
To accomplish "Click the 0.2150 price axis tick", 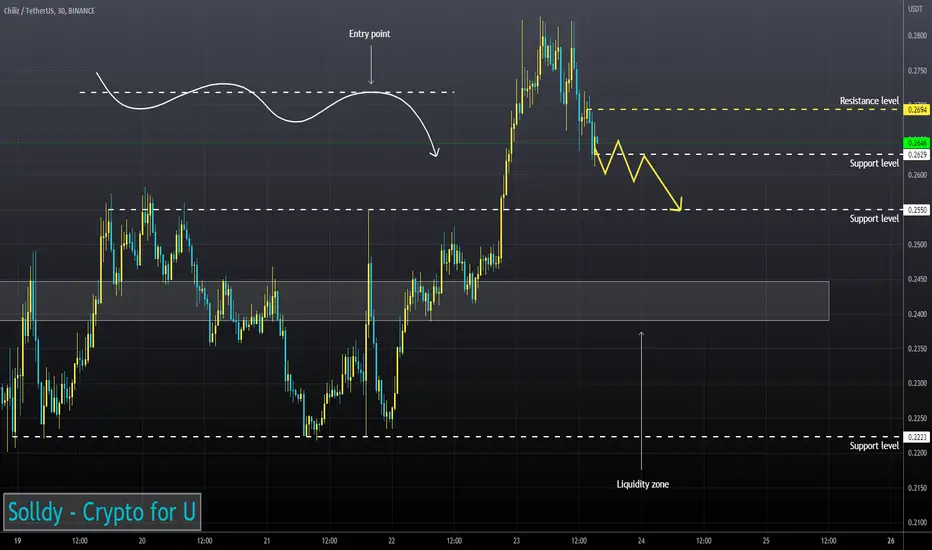I will pyautogui.click(x=917, y=488).
